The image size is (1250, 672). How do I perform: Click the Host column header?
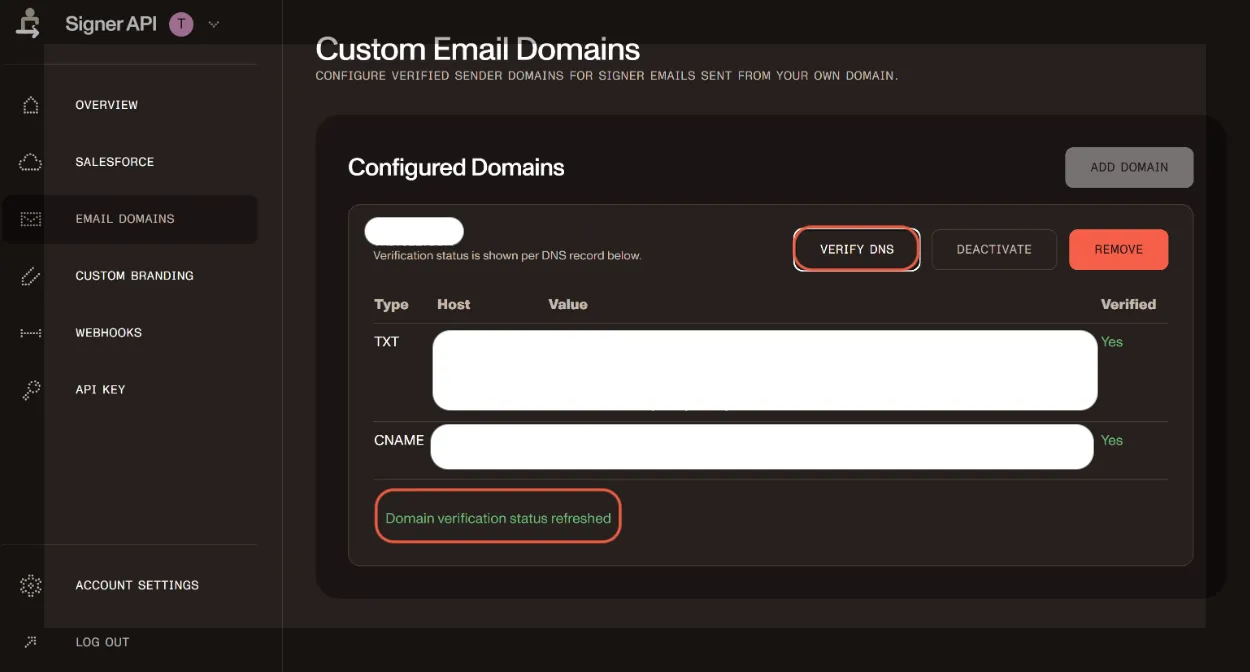(454, 304)
